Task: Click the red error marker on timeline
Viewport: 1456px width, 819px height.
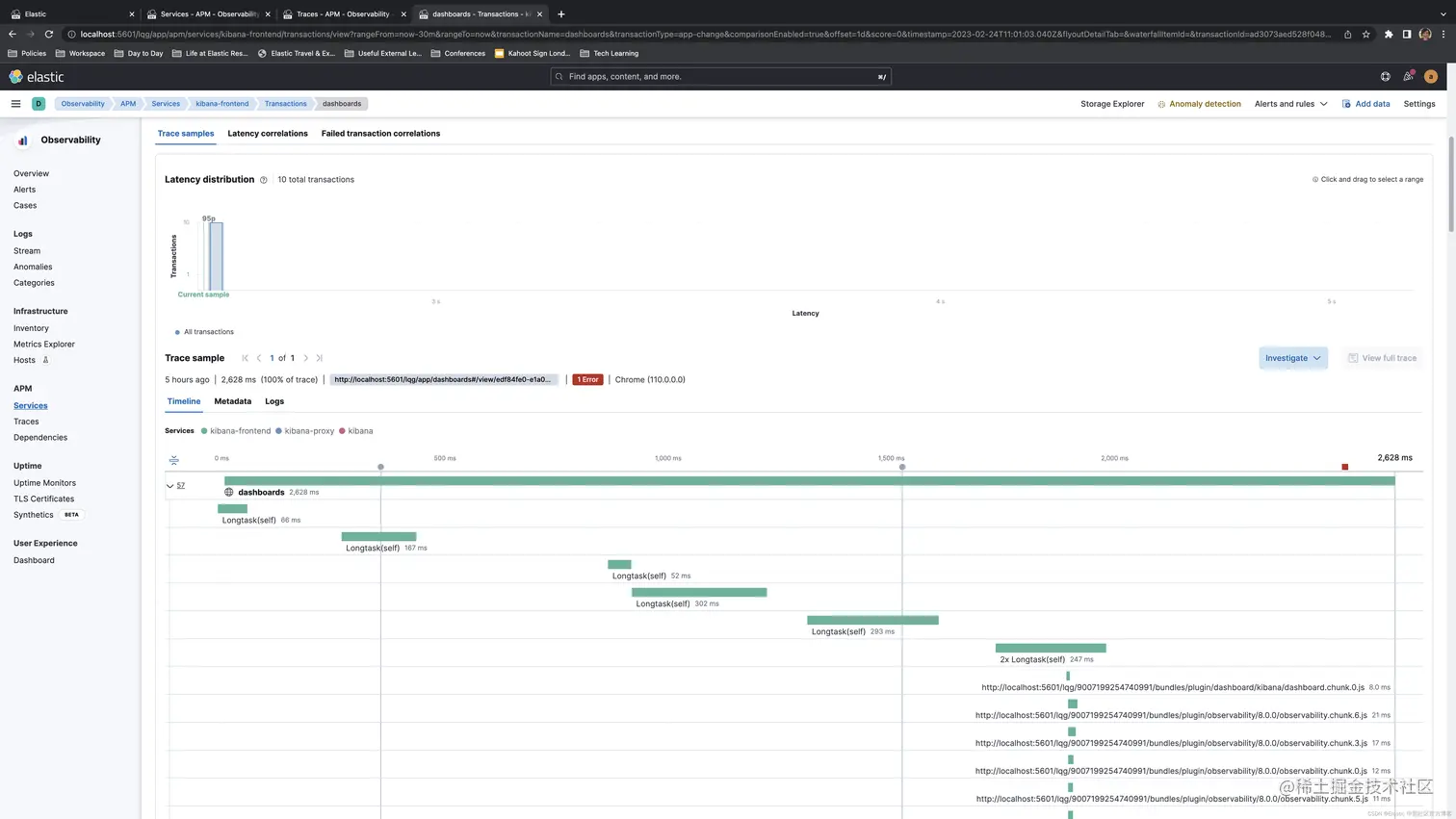Action: [x=1345, y=467]
